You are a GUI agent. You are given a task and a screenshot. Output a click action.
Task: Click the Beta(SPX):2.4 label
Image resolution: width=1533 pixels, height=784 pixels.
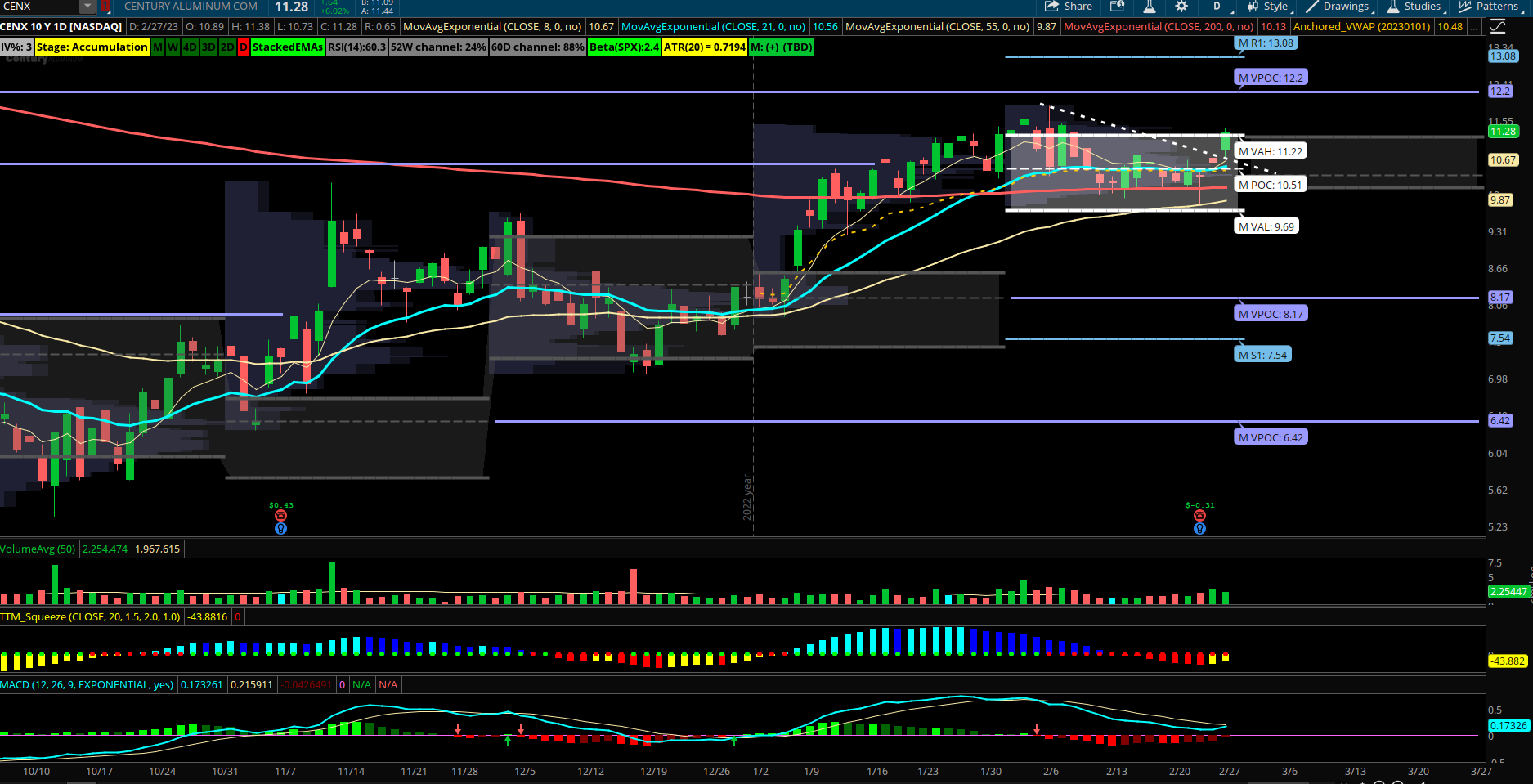625,47
